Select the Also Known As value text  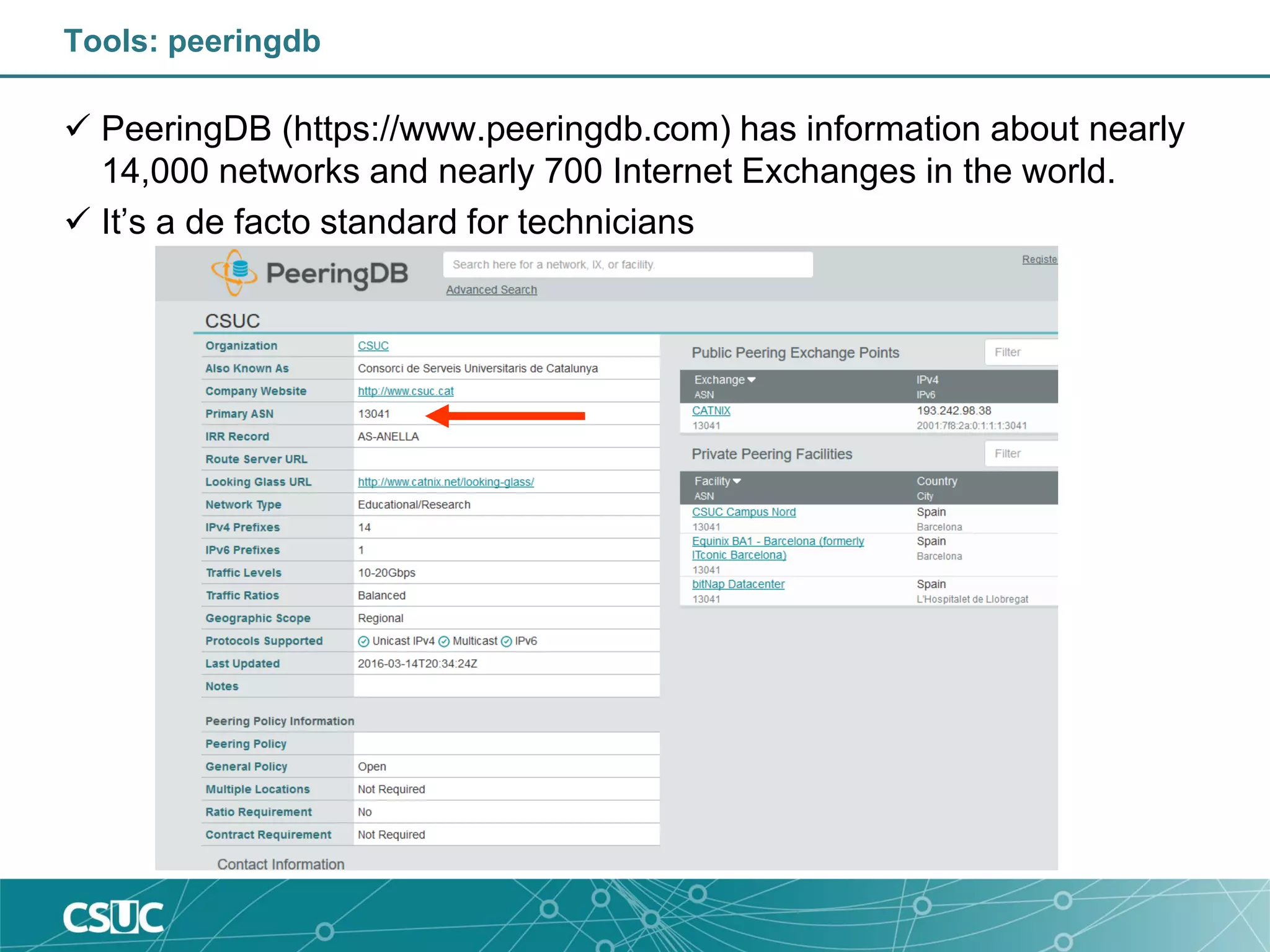tap(477, 369)
